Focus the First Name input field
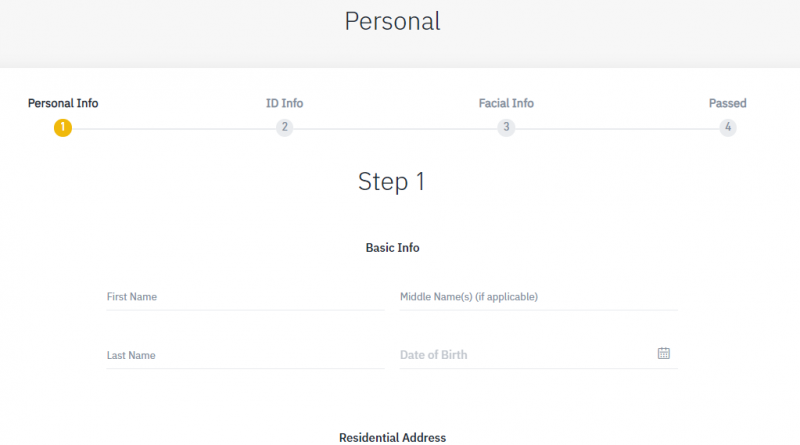The height and width of the screenshot is (445, 800). (245, 297)
